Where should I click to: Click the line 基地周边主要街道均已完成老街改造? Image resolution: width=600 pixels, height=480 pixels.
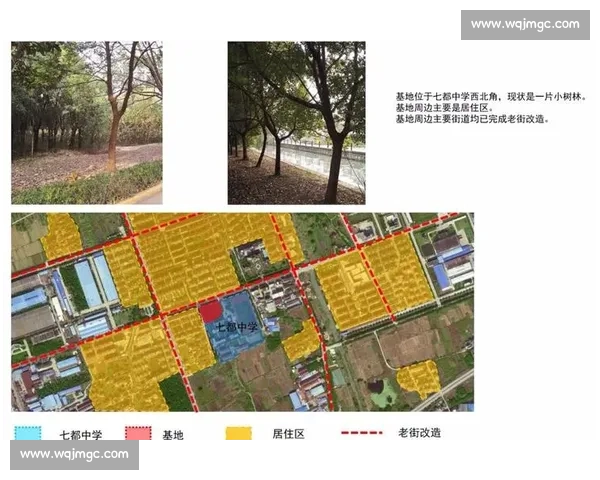coord(473,119)
